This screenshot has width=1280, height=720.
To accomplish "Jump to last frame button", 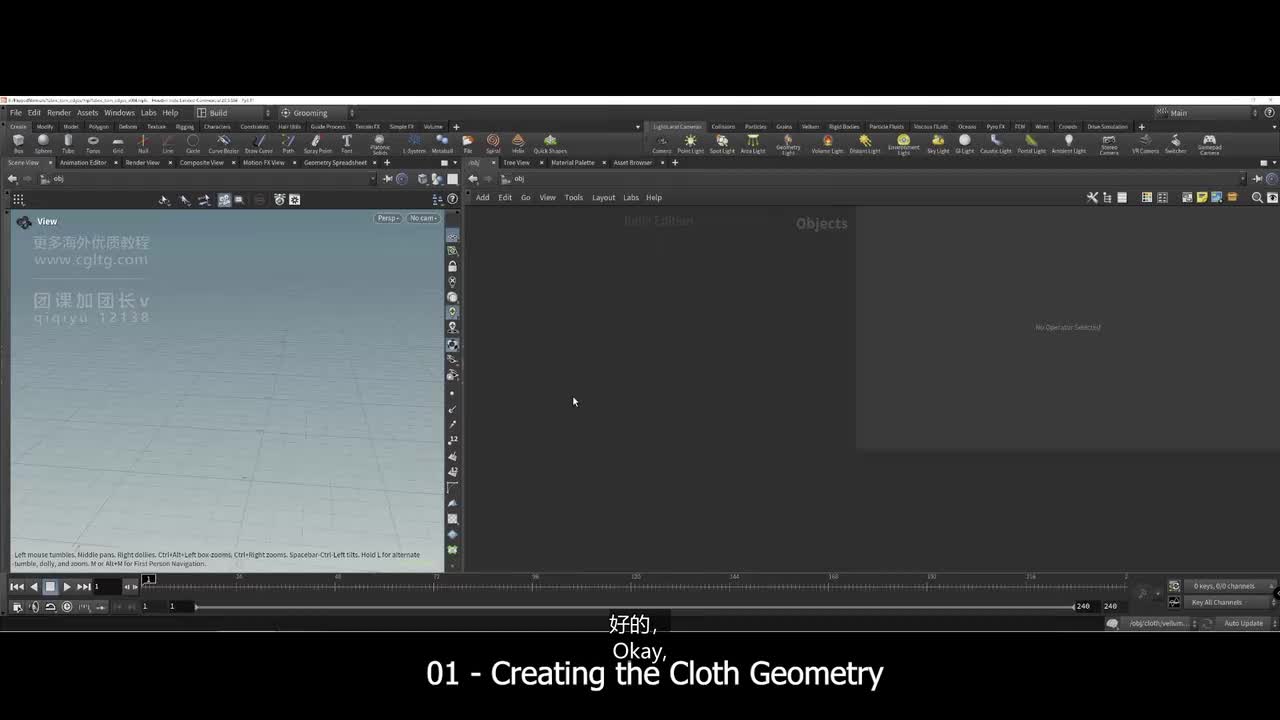I will [84, 587].
